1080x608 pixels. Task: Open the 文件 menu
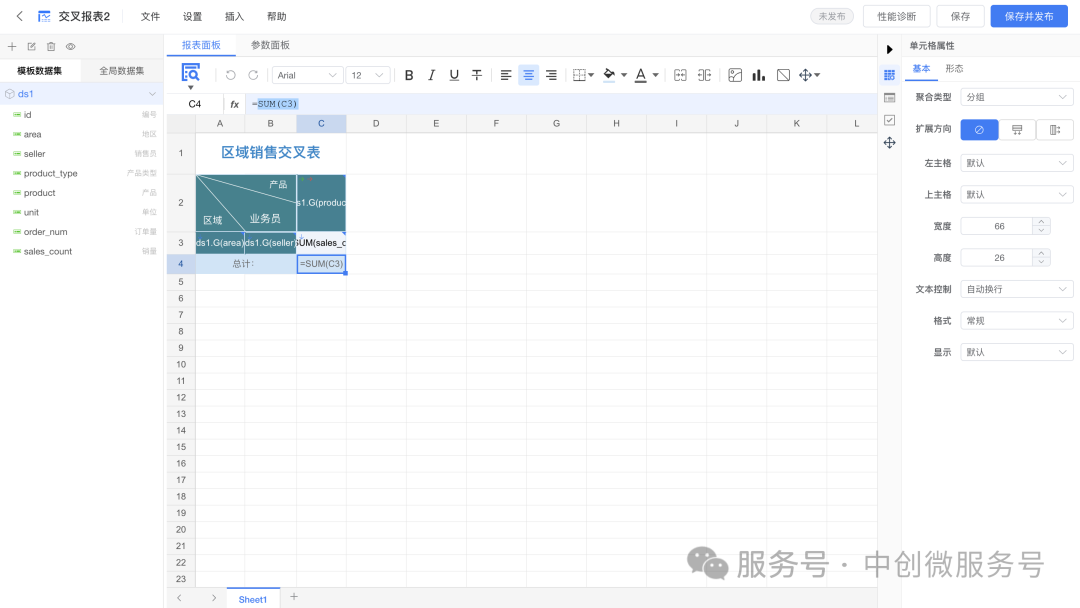point(150,17)
